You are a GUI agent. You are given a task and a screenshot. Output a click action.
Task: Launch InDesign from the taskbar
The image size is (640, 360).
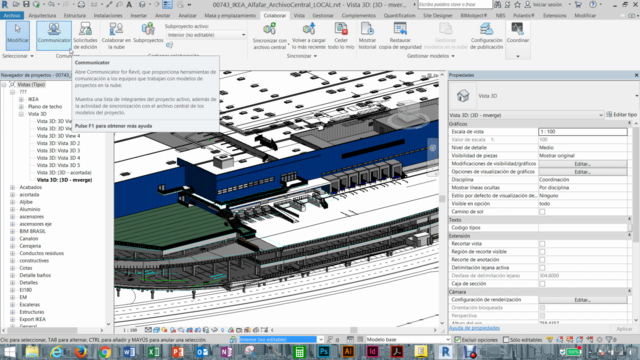[372, 352]
